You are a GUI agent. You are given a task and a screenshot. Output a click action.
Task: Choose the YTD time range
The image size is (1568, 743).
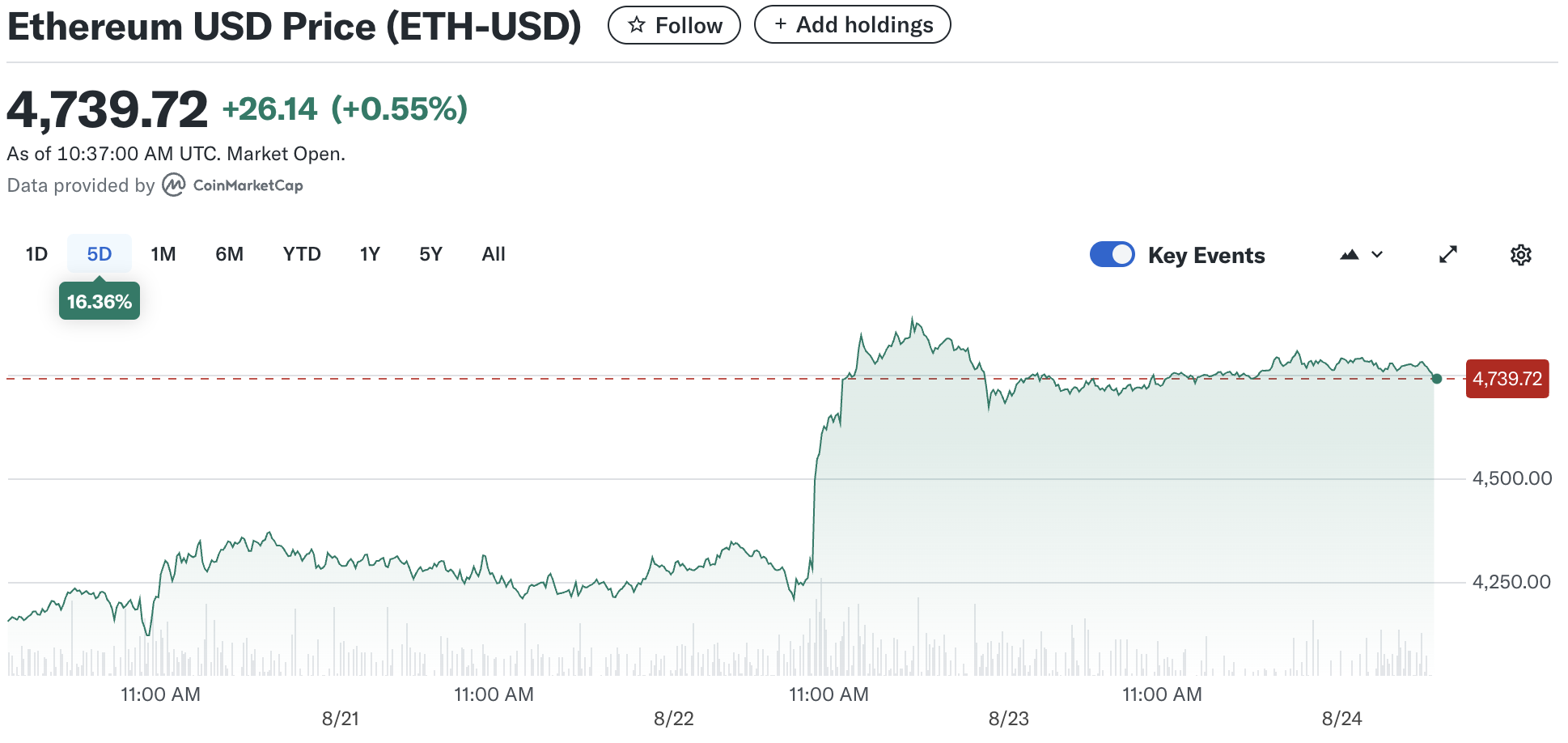302,254
